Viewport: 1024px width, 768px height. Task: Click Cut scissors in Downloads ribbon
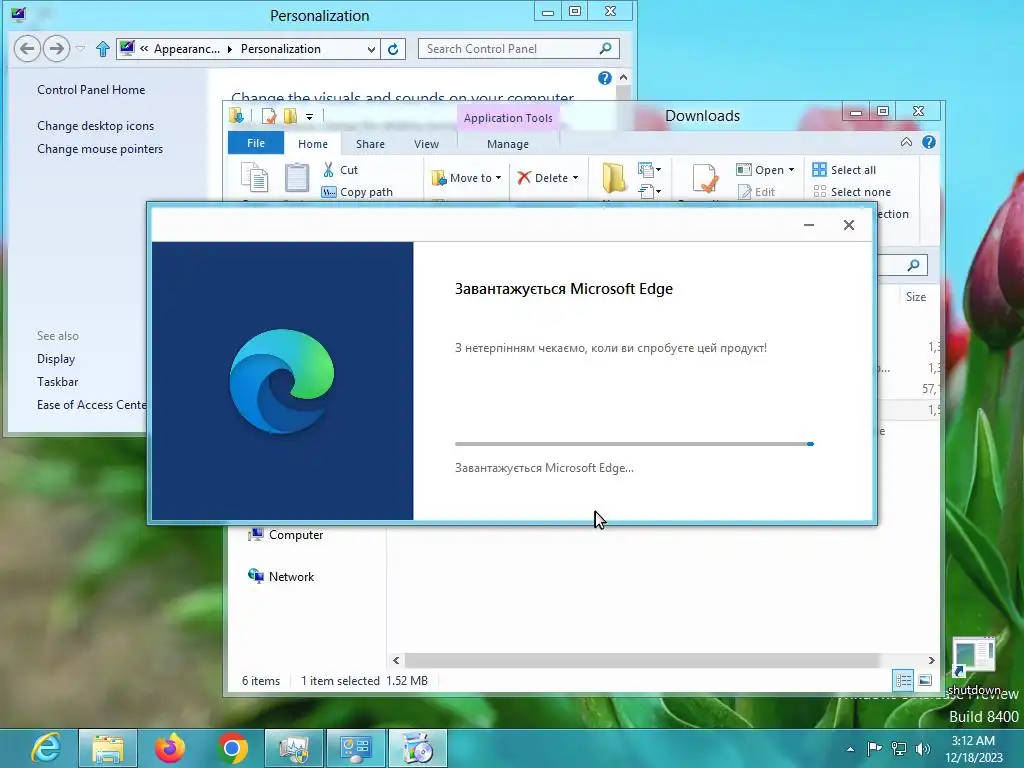[x=328, y=170]
